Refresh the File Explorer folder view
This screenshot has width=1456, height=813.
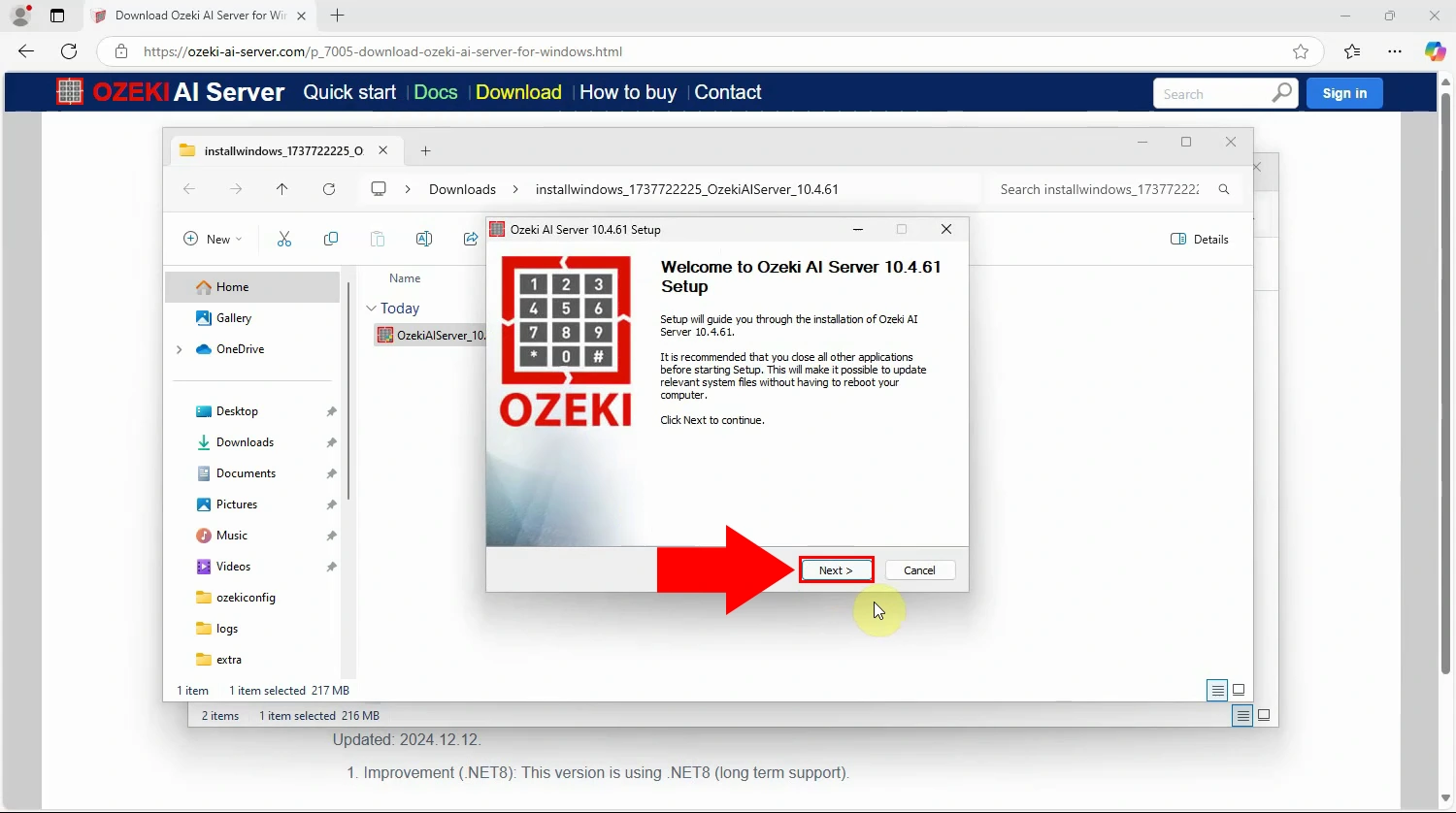pyautogui.click(x=329, y=189)
